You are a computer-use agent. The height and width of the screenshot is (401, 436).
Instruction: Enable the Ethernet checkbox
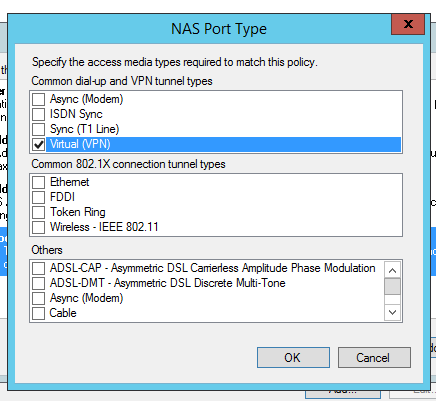click(39, 182)
